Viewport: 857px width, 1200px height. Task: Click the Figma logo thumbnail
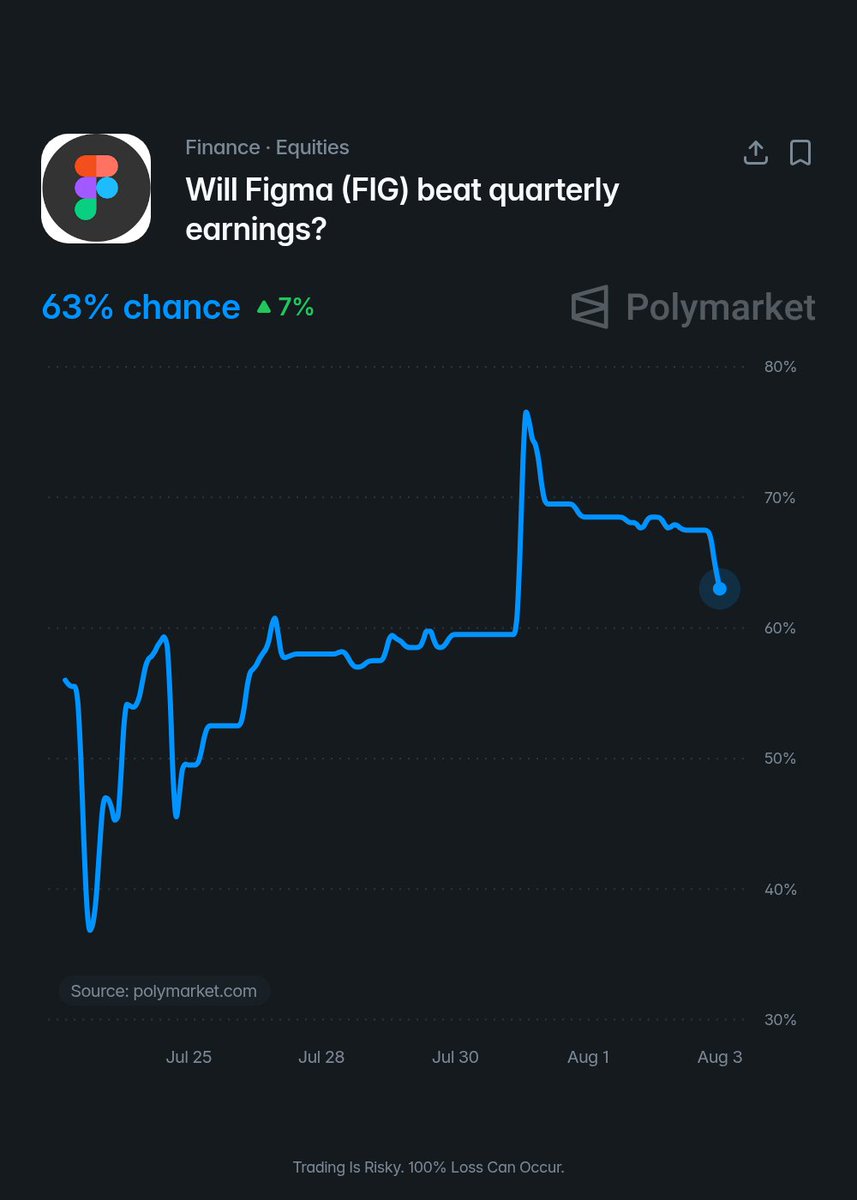pos(96,188)
